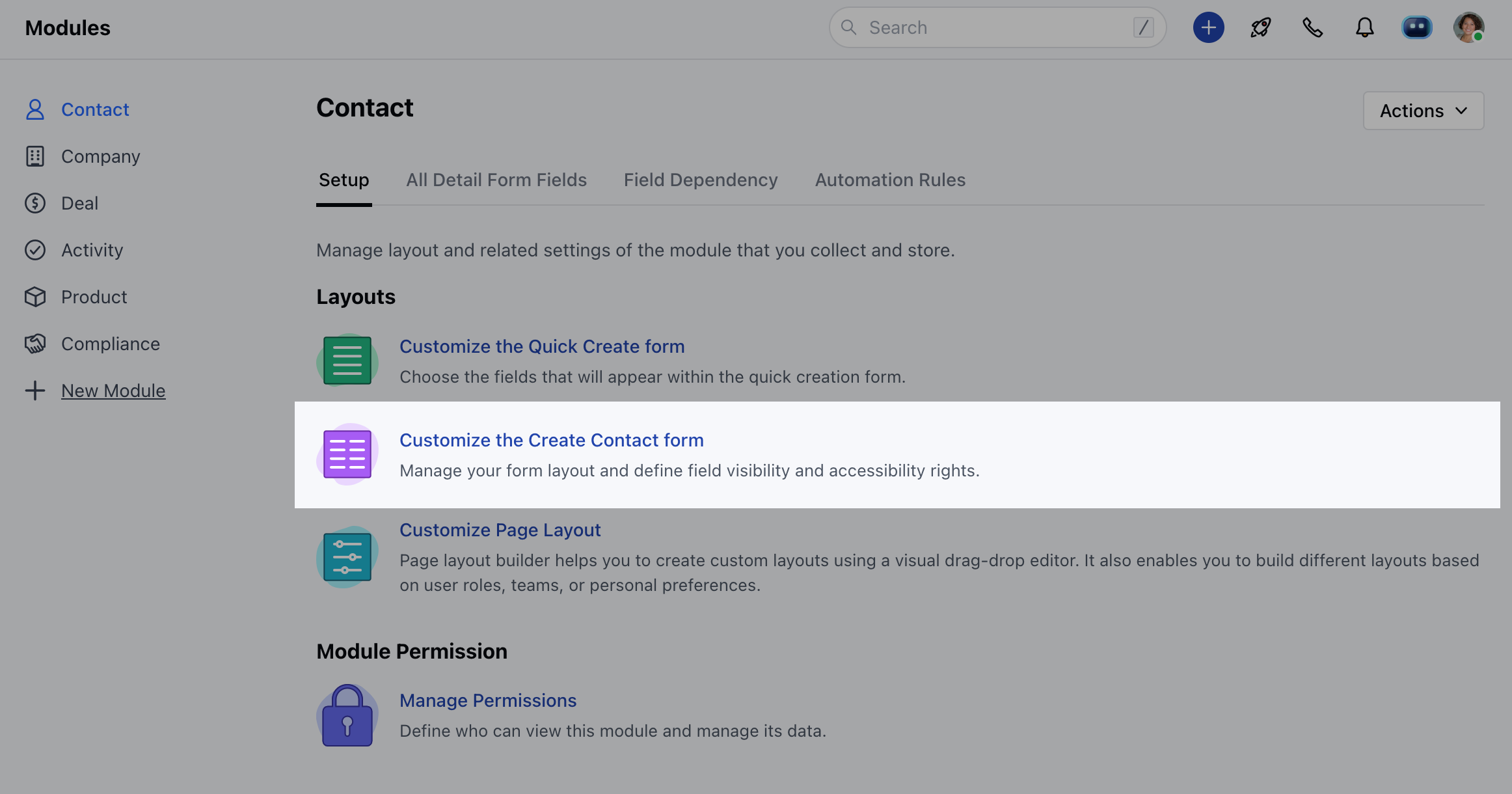Click the blue plus quick-add icon
Image resolution: width=1512 pixels, height=794 pixels.
1208,28
